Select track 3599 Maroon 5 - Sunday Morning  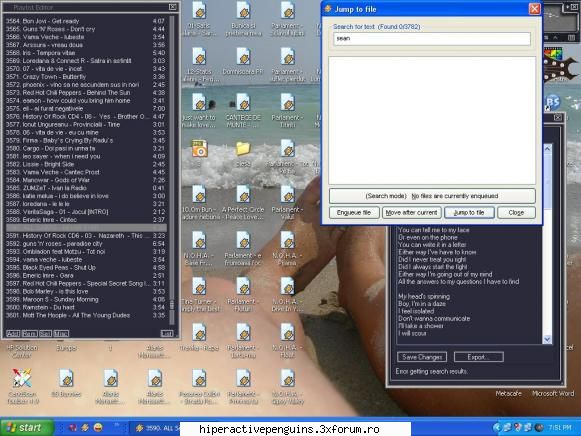click(x=86, y=299)
